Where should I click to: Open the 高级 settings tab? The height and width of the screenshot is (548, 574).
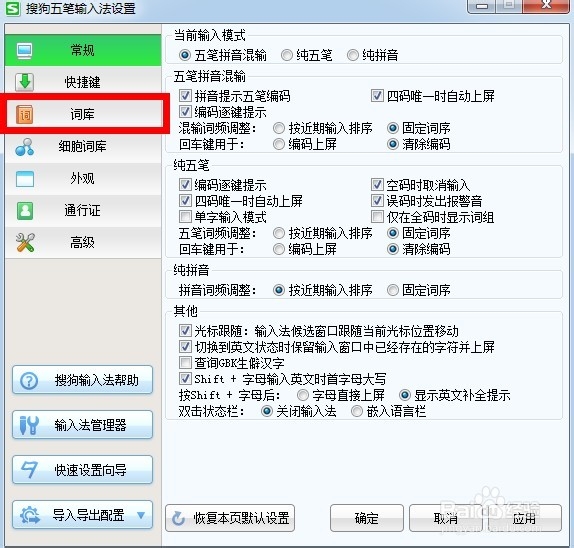coord(83,242)
